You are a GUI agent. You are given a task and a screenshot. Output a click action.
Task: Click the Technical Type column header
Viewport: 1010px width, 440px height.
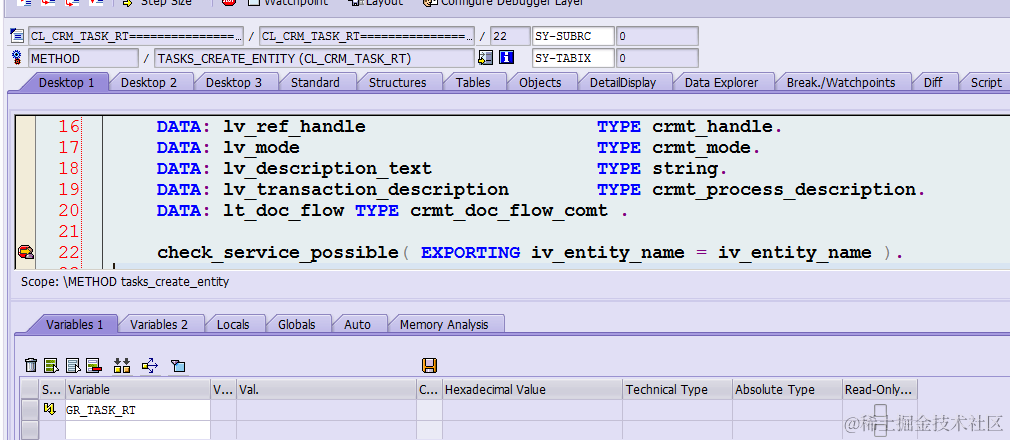[677, 390]
